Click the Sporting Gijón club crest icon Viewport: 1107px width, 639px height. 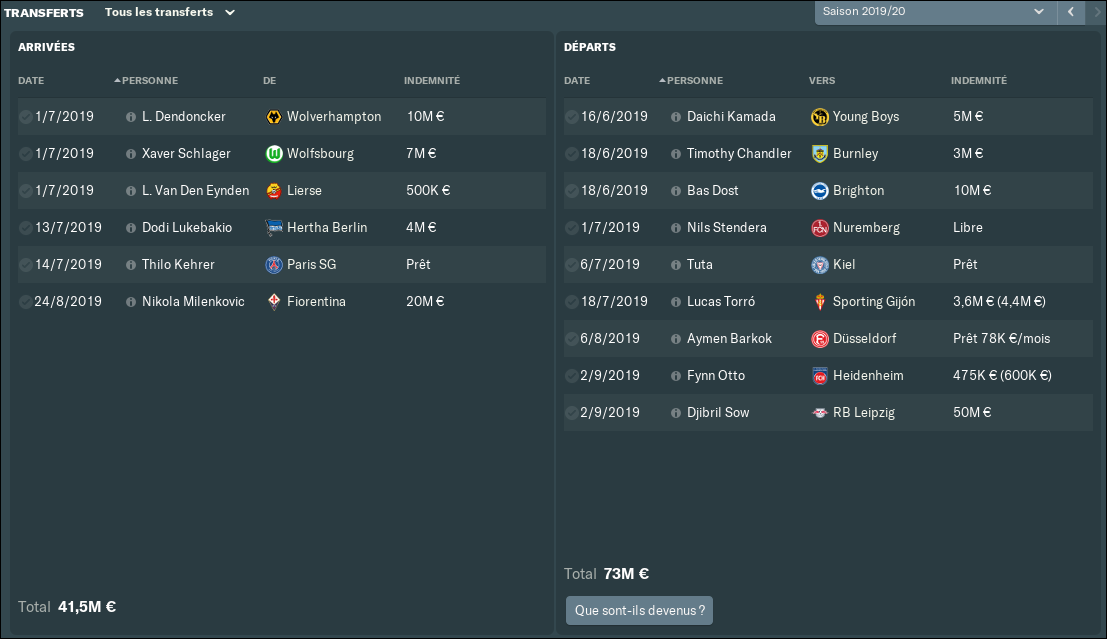point(820,301)
